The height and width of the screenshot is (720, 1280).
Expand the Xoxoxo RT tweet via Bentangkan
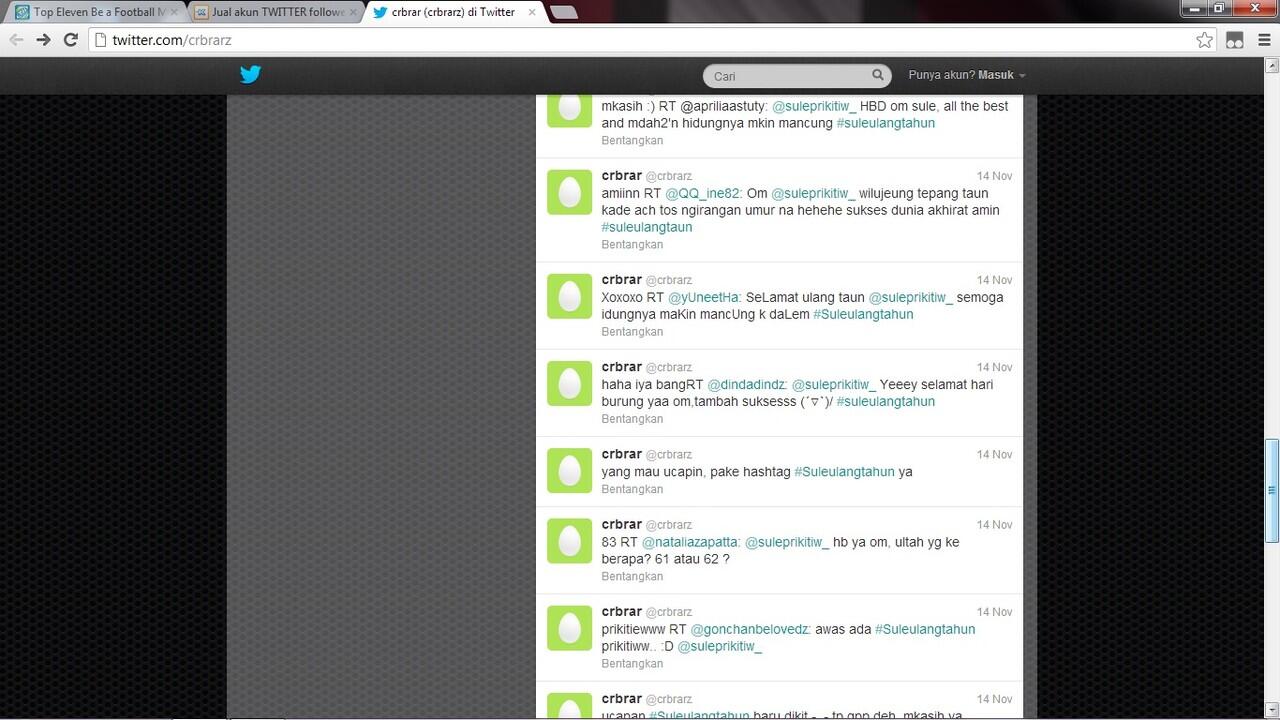tap(632, 332)
